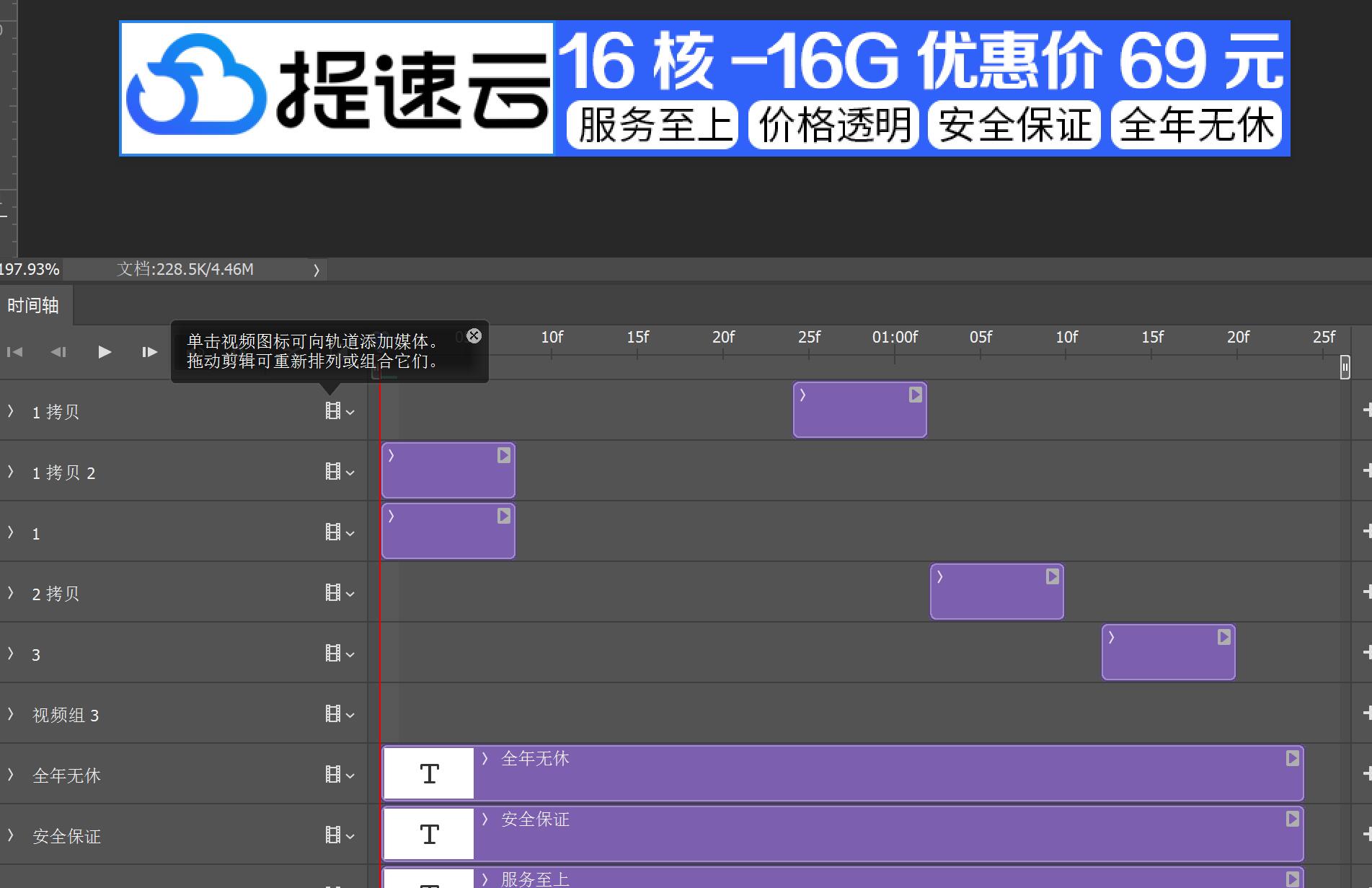Screen dimensions: 1372x888
Task: Step back to previous frame
Action: 58,352
